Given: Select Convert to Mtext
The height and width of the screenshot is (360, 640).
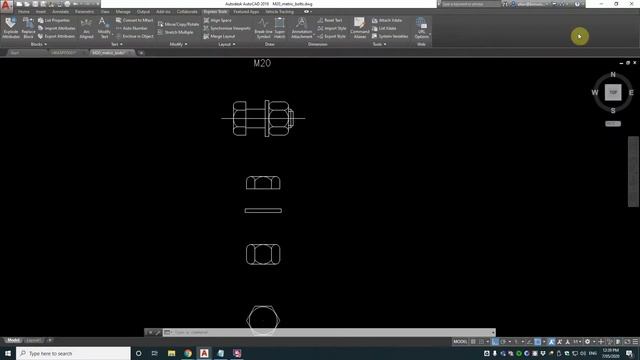Looking at the screenshot, I should coord(135,20).
